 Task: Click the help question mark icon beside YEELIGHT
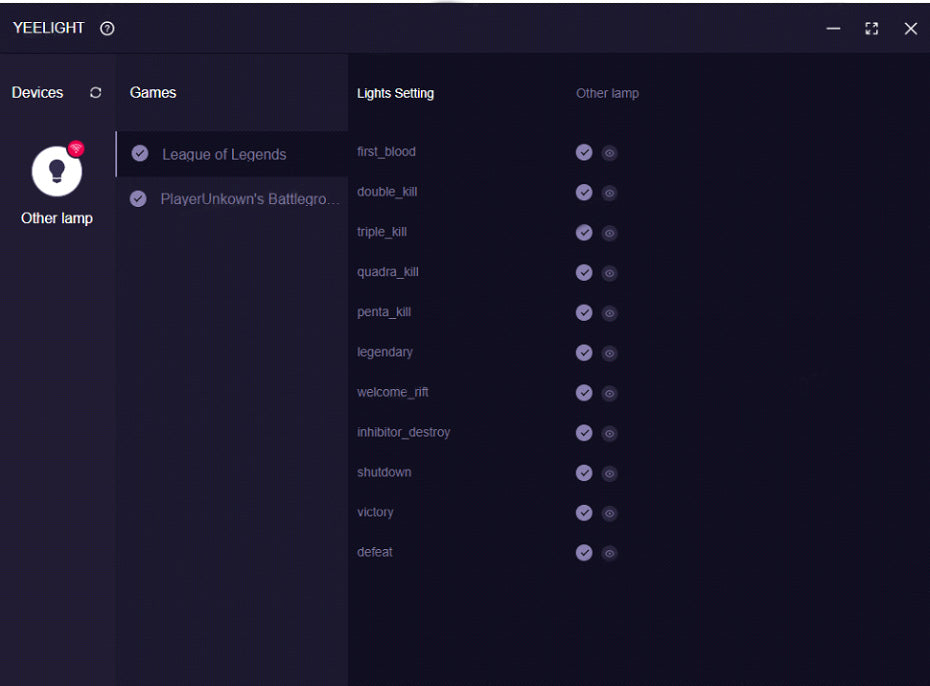coord(107,29)
